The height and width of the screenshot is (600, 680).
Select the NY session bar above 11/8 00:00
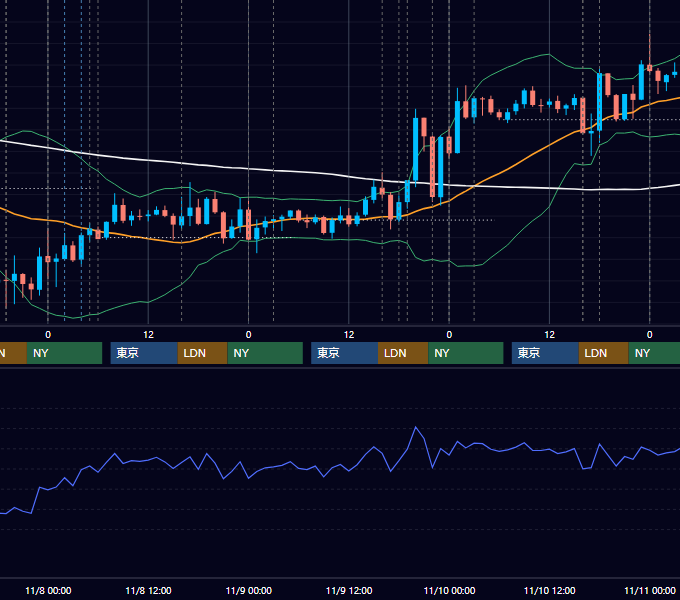(x=64, y=353)
